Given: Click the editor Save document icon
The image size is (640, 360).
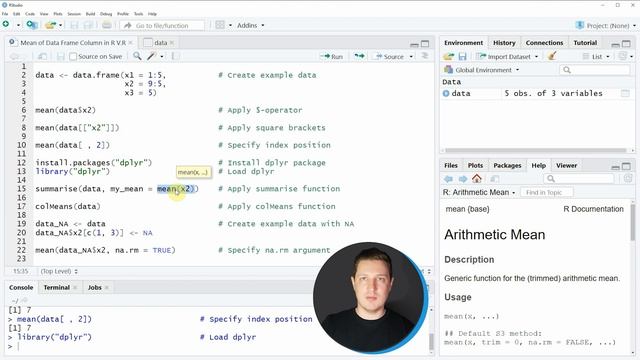Looking at the screenshot, I should pyautogui.click(x=60, y=56).
